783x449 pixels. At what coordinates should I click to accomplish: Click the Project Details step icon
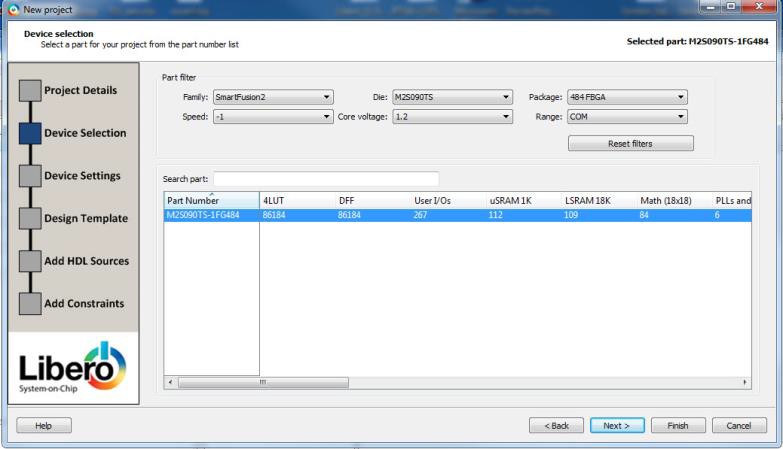[30, 90]
